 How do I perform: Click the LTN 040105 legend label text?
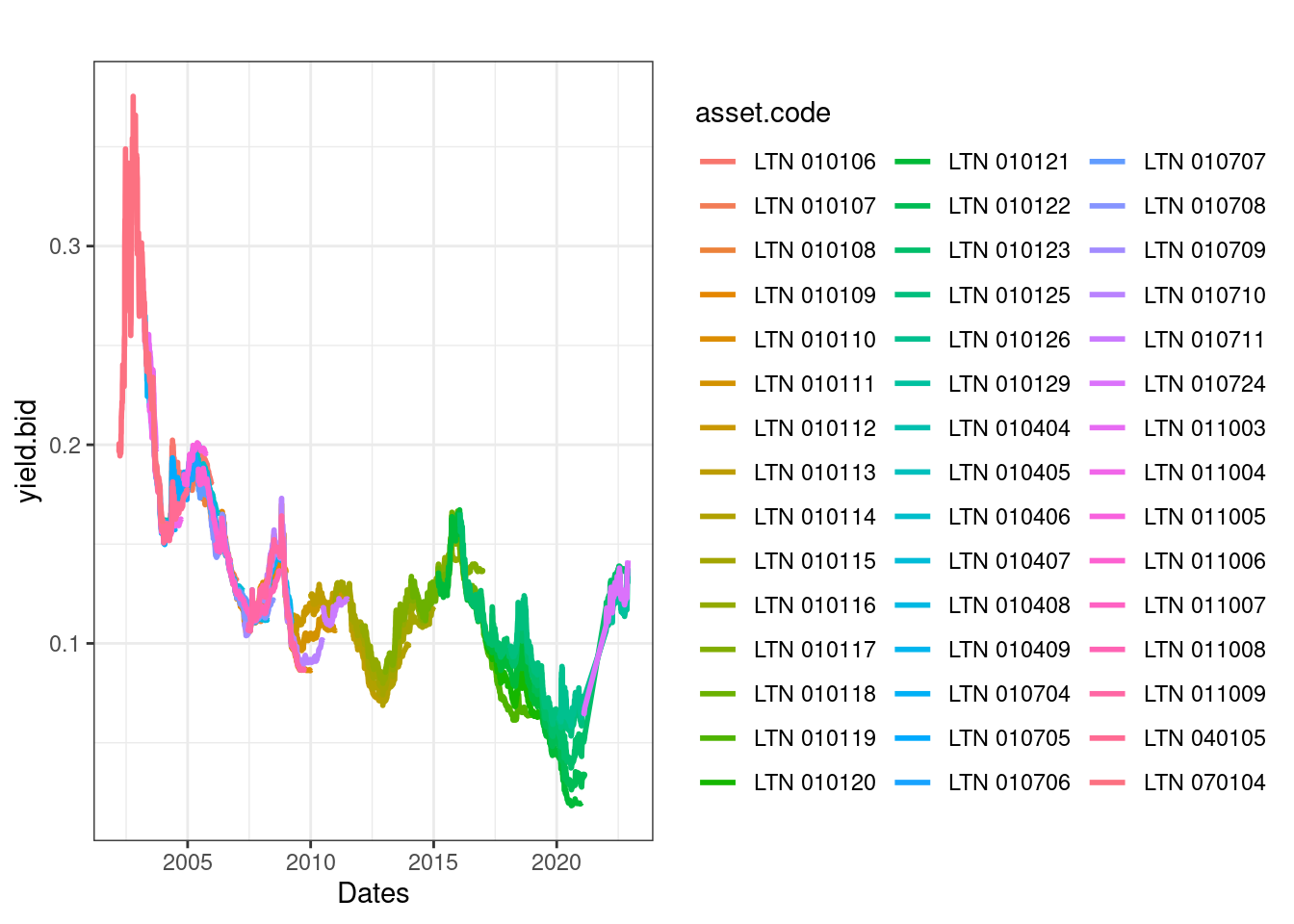coord(1204,738)
